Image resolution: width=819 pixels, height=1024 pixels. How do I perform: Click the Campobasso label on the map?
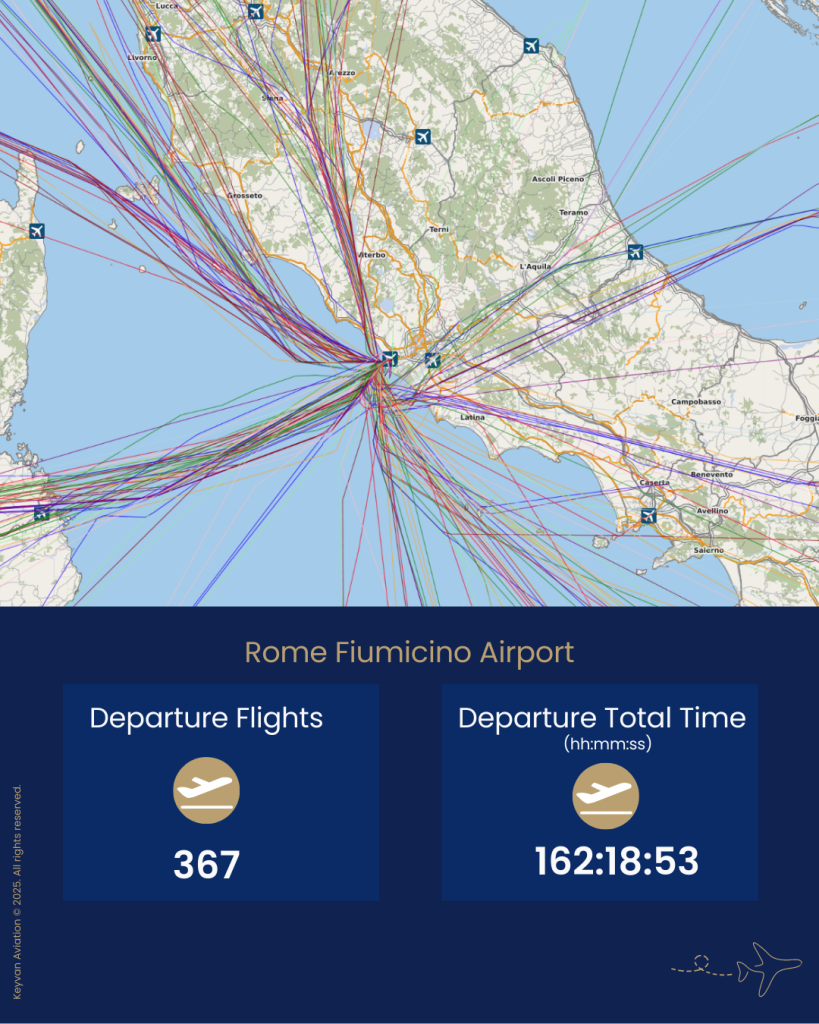coord(696,402)
